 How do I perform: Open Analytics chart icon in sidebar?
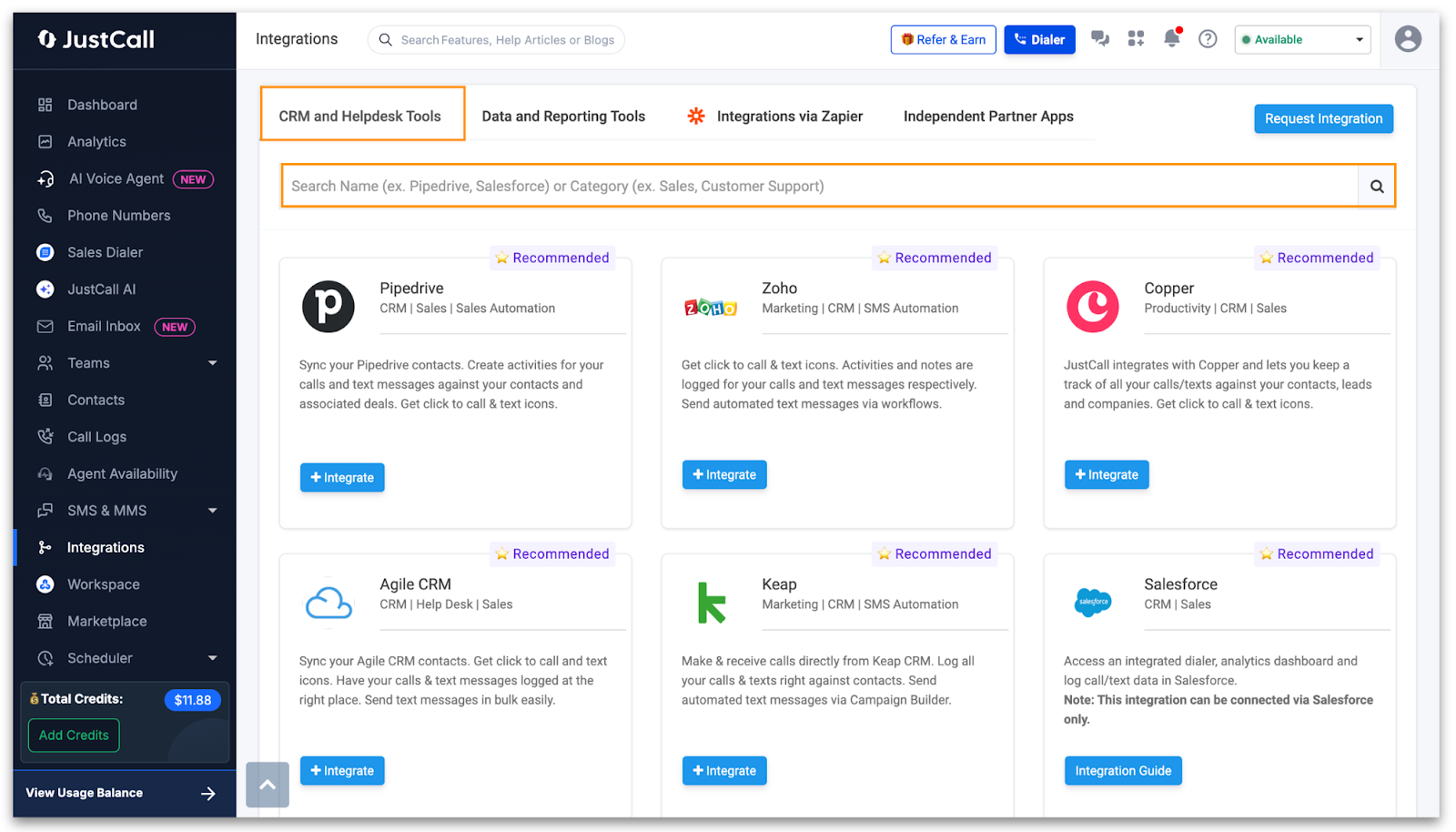(x=45, y=141)
